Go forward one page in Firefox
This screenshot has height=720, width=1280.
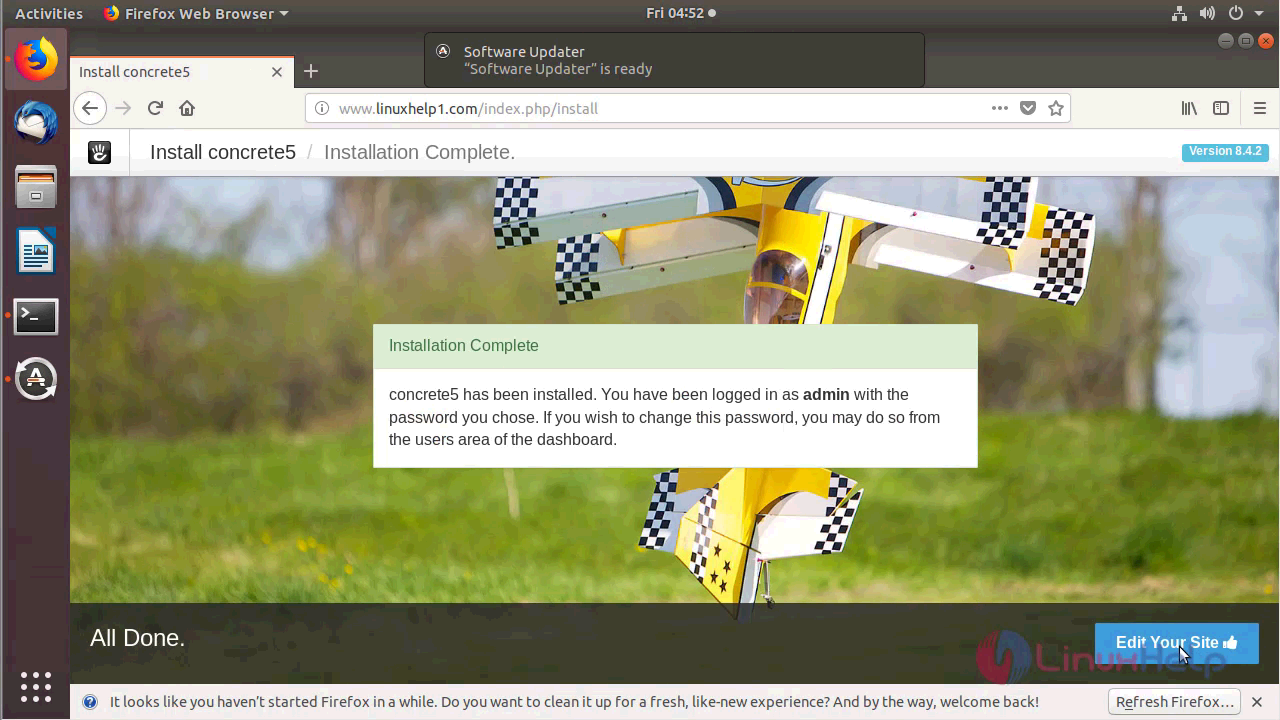pos(123,108)
